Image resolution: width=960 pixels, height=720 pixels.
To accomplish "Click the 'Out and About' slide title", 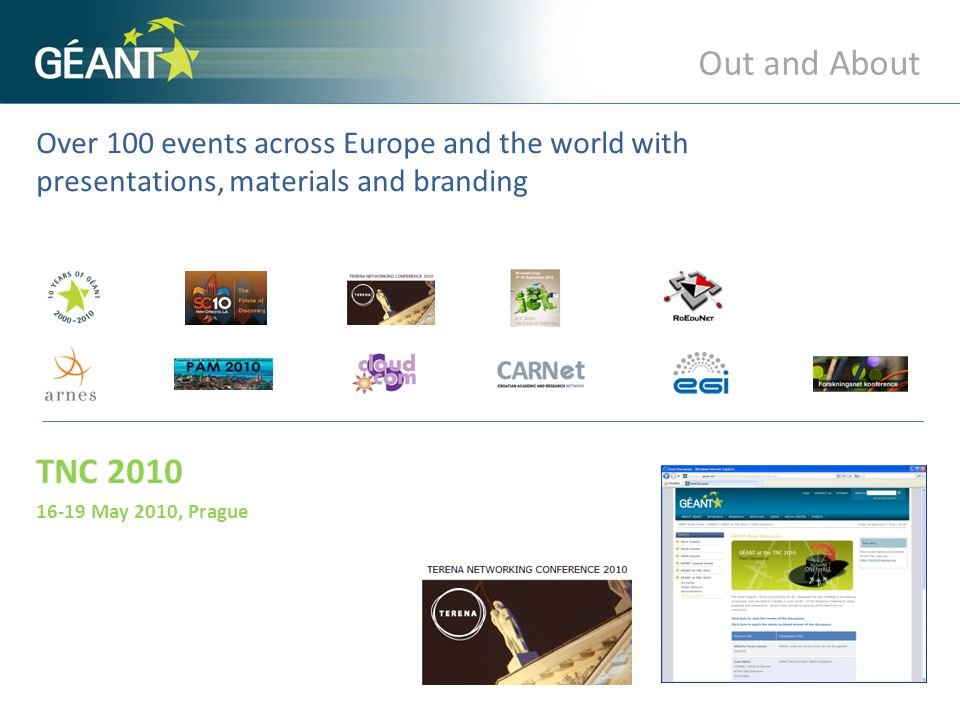I will (809, 64).
